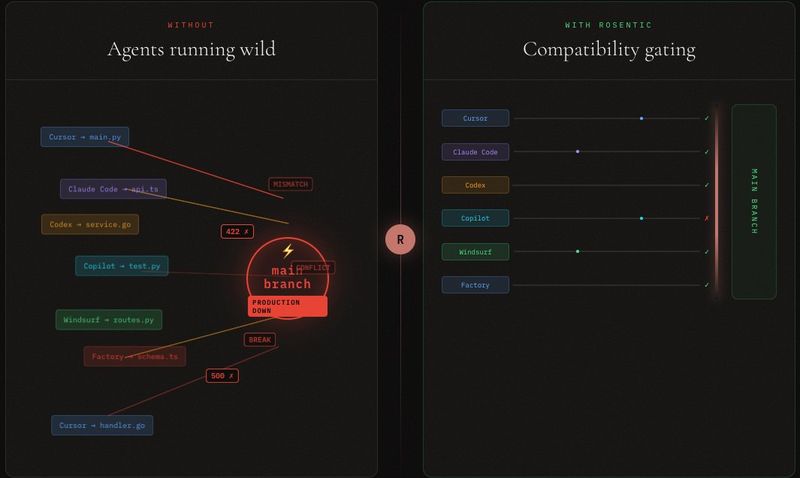
Task: Click the red 'main branch' circle text
Action: click(287, 278)
